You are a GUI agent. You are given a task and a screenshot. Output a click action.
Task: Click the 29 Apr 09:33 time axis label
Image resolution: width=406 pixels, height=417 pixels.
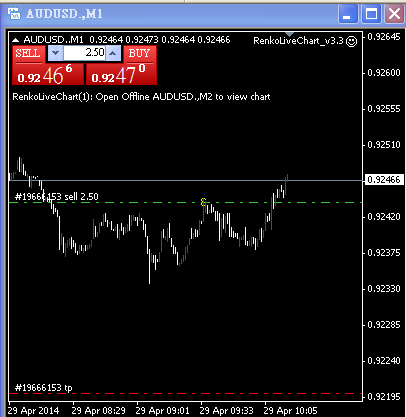click(227, 410)
